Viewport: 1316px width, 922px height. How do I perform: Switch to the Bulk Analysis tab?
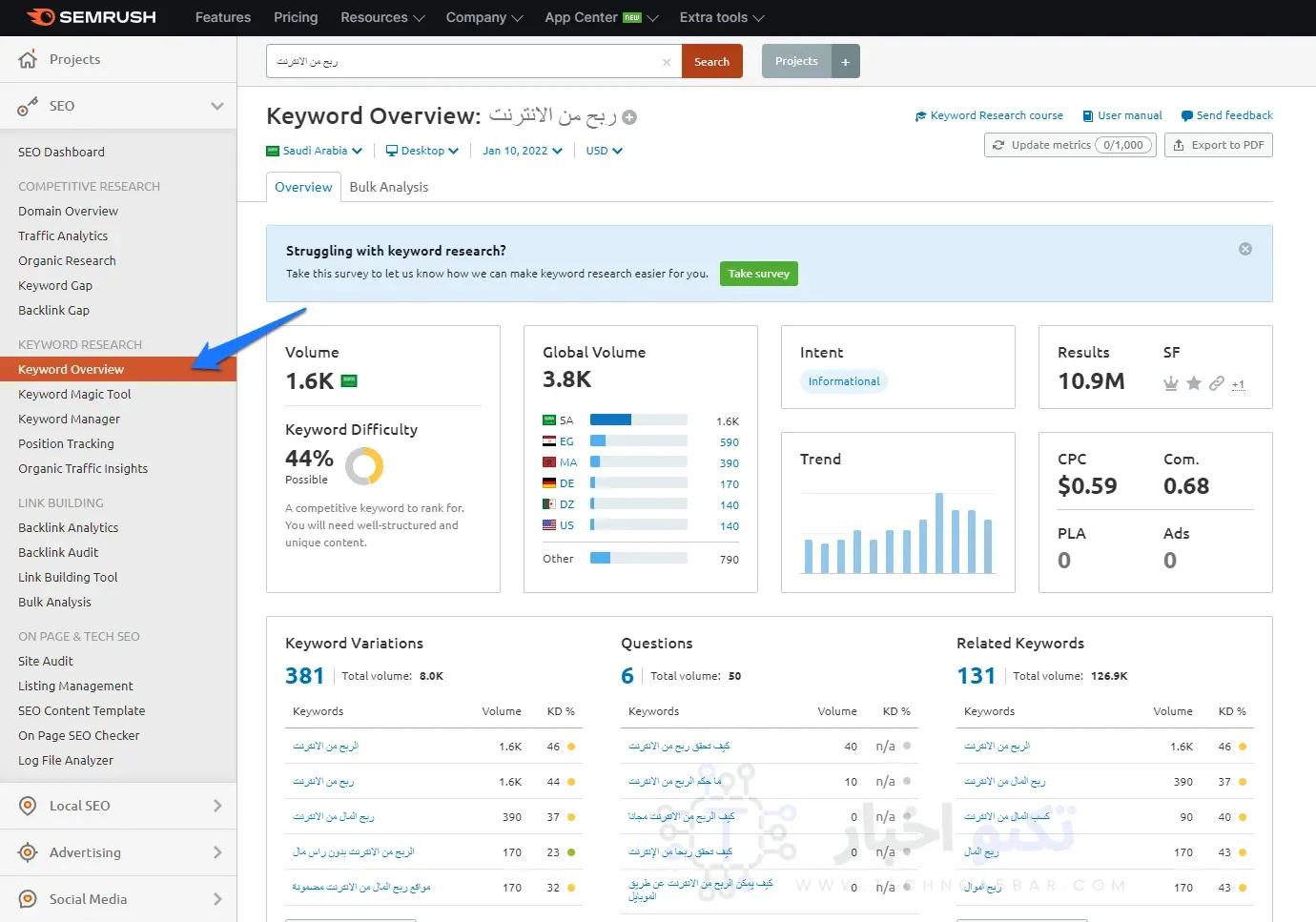click(389, 187)
